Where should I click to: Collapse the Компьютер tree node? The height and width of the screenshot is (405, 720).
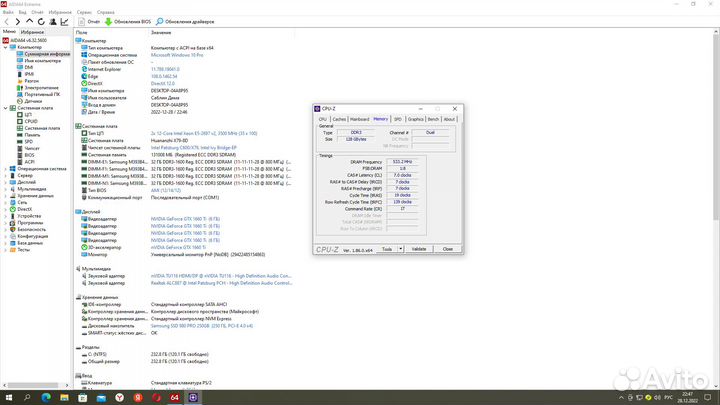coord(6,47)
